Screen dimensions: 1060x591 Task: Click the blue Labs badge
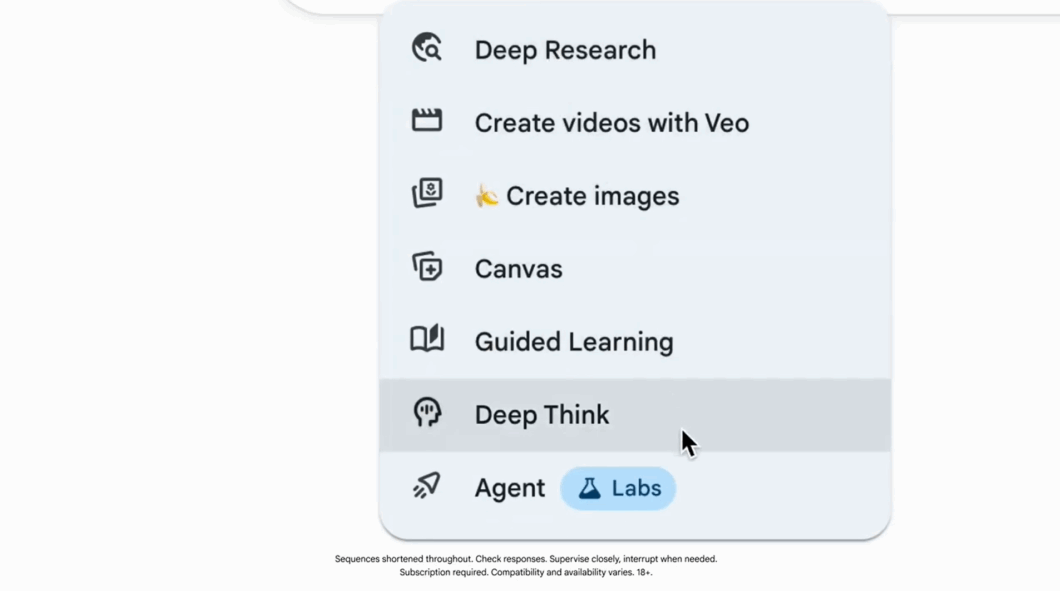pos(617,488)
